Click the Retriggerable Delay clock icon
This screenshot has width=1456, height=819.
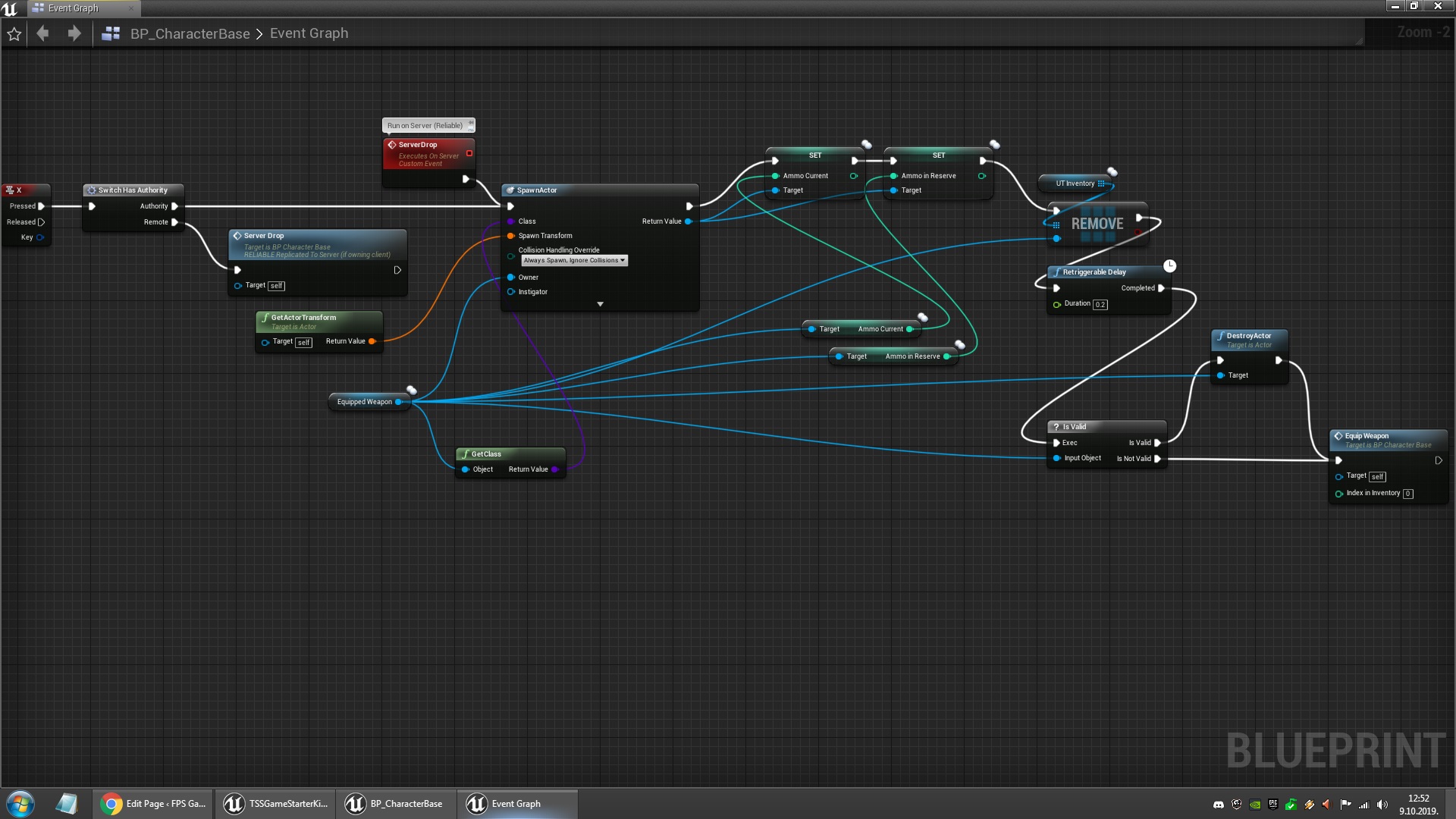pos(1169,265)
